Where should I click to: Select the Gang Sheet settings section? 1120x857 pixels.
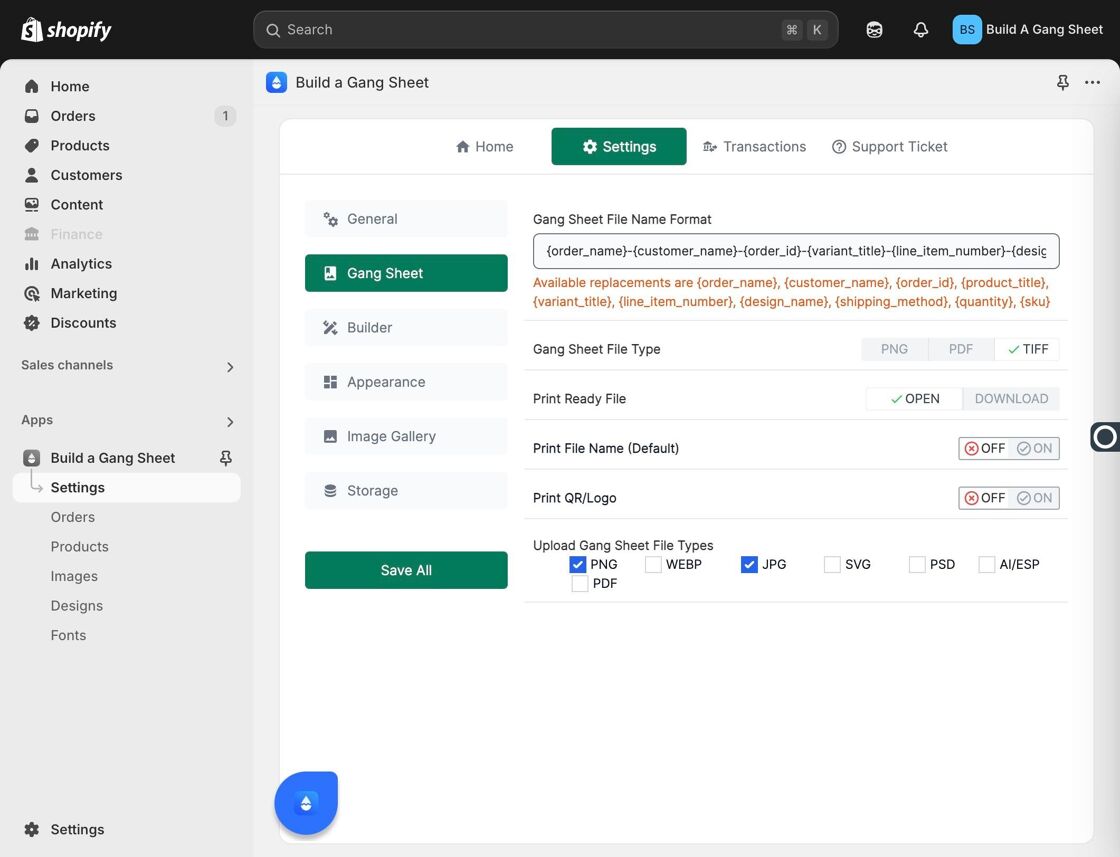click(406, 273)
